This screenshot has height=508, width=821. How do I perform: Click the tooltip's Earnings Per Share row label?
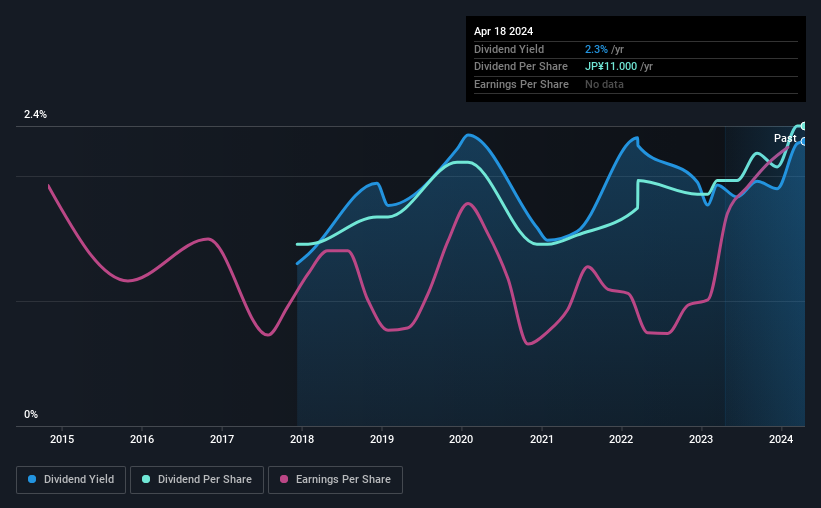click(521, 84)
